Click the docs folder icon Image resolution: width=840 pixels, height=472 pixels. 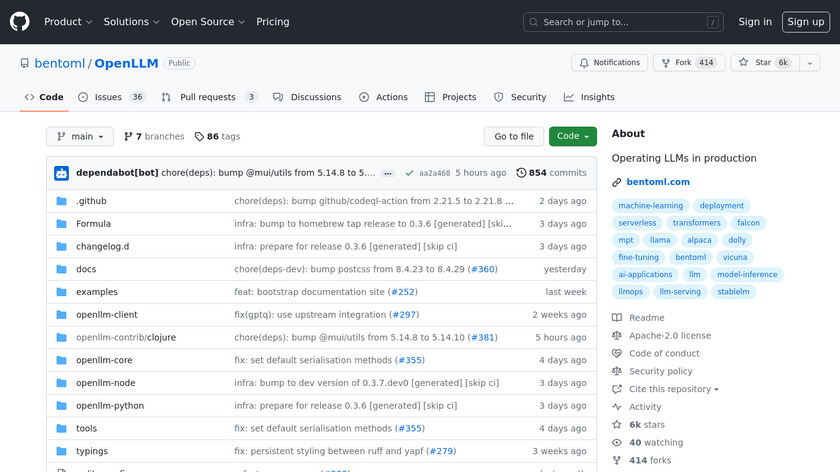point(62,269)
